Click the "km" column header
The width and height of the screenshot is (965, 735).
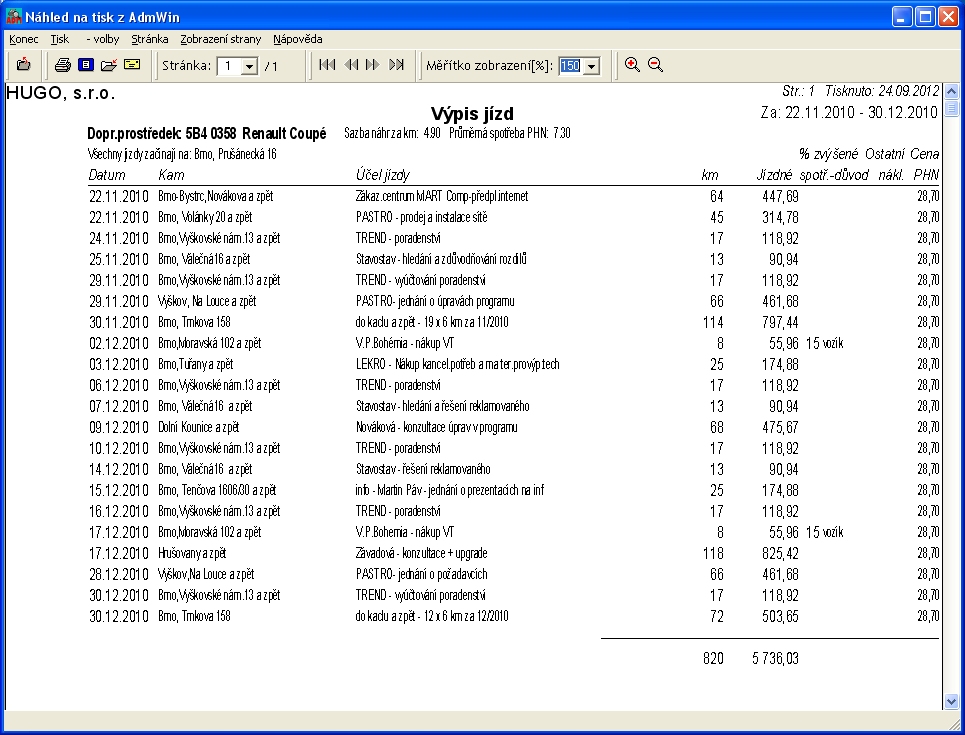(x=710, y=175)
